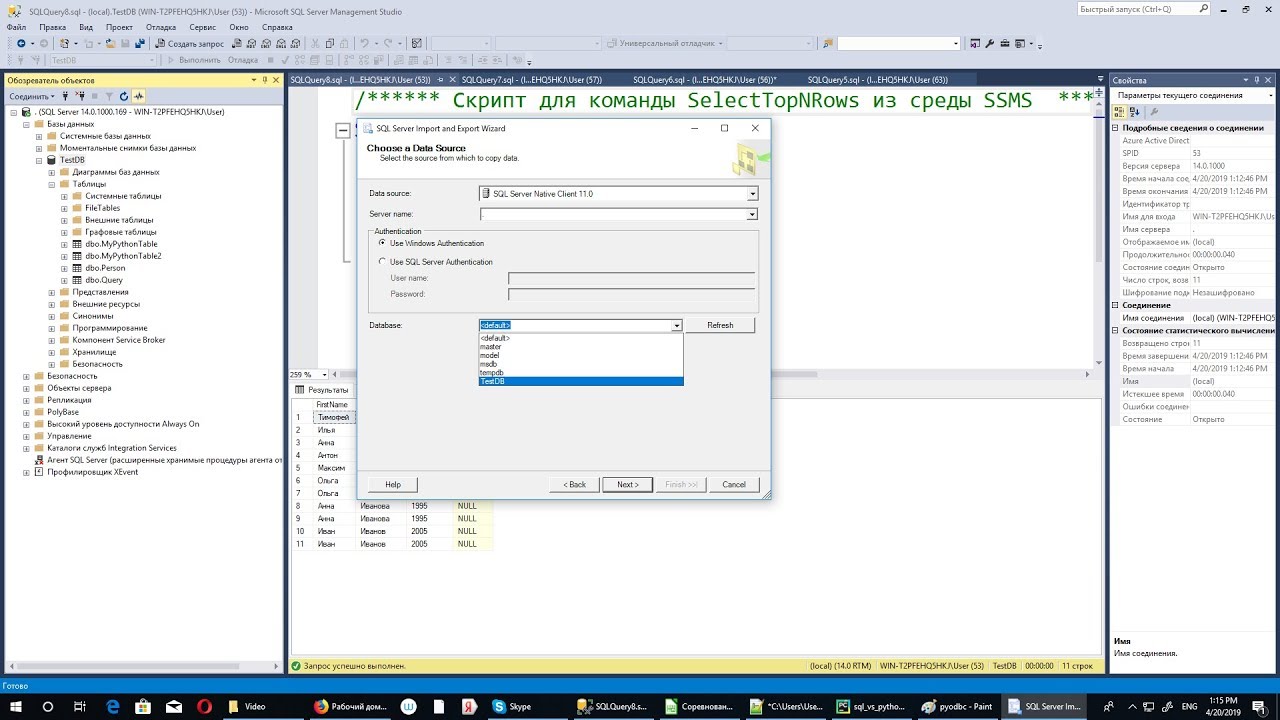Viewport: 1280px width, 720px height.
Task: Expand the Безопасность server-level node
Action: tap(26, 376)
